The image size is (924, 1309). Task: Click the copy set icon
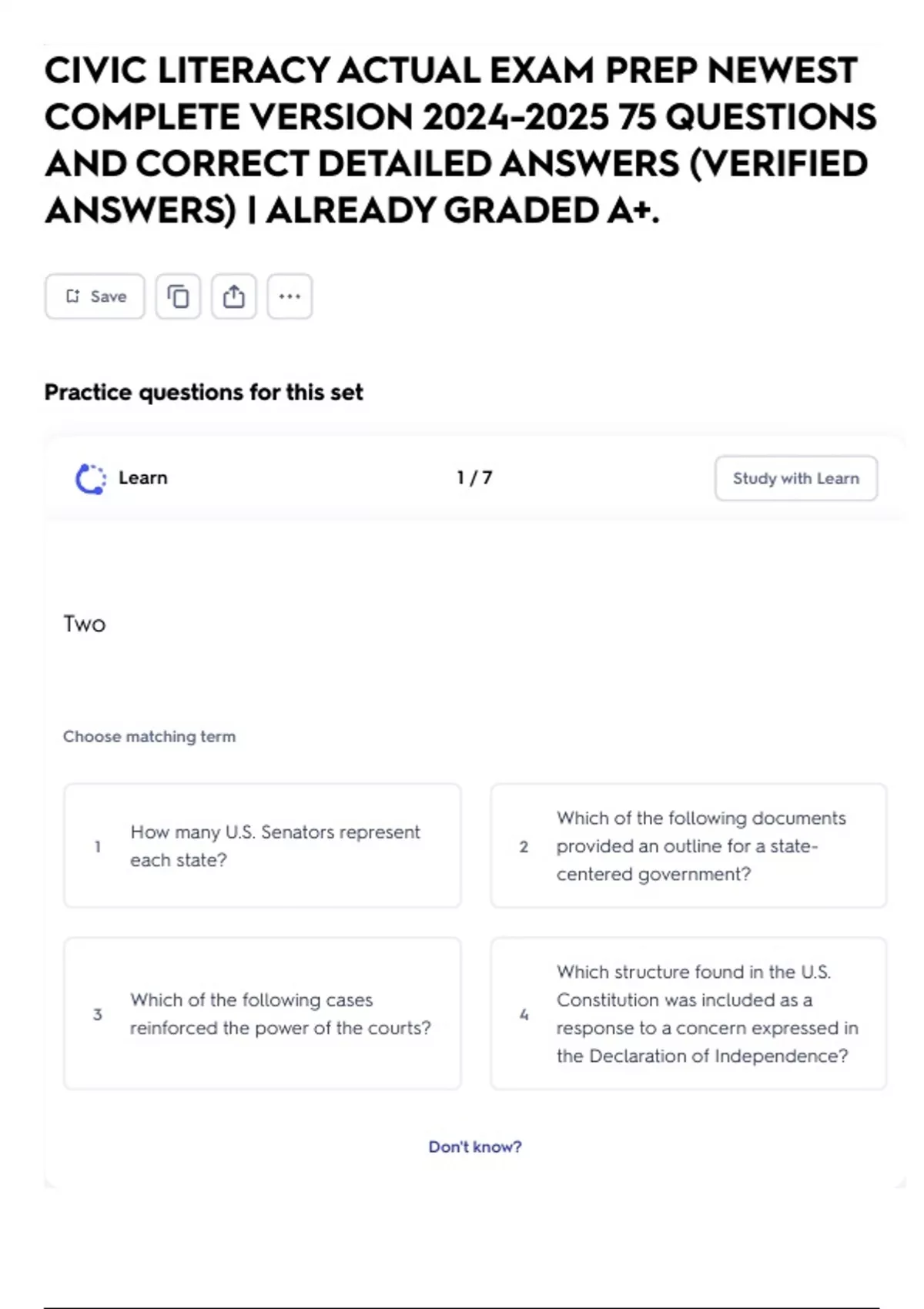pyautogui.click(x=178, y=296)
